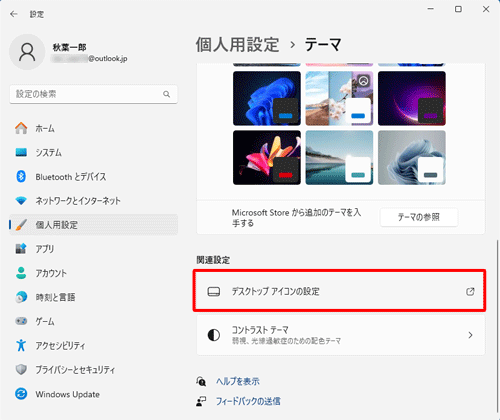Open システム settings page
500x420 pixels.
(x=93, y=152)
